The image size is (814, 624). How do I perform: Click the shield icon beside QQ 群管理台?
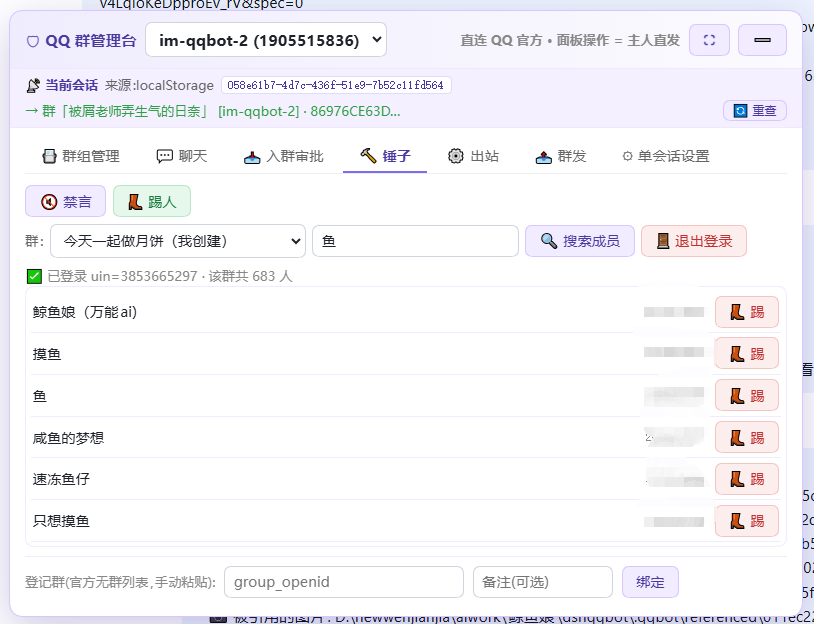click(x=33, y=41)
